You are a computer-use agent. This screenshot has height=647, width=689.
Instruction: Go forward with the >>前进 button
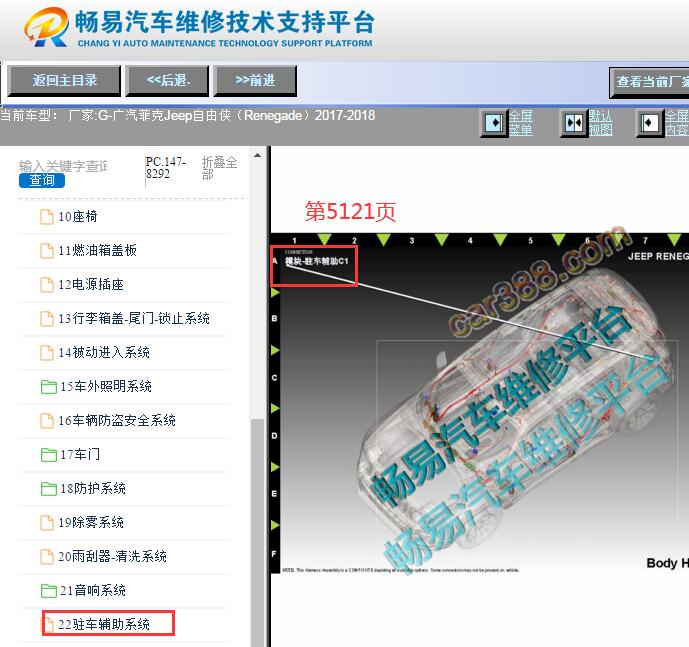[255, 81]
